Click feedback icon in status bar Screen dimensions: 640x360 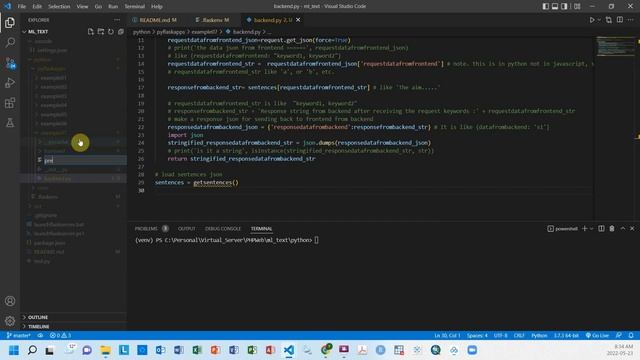click(x=619, y=336)
